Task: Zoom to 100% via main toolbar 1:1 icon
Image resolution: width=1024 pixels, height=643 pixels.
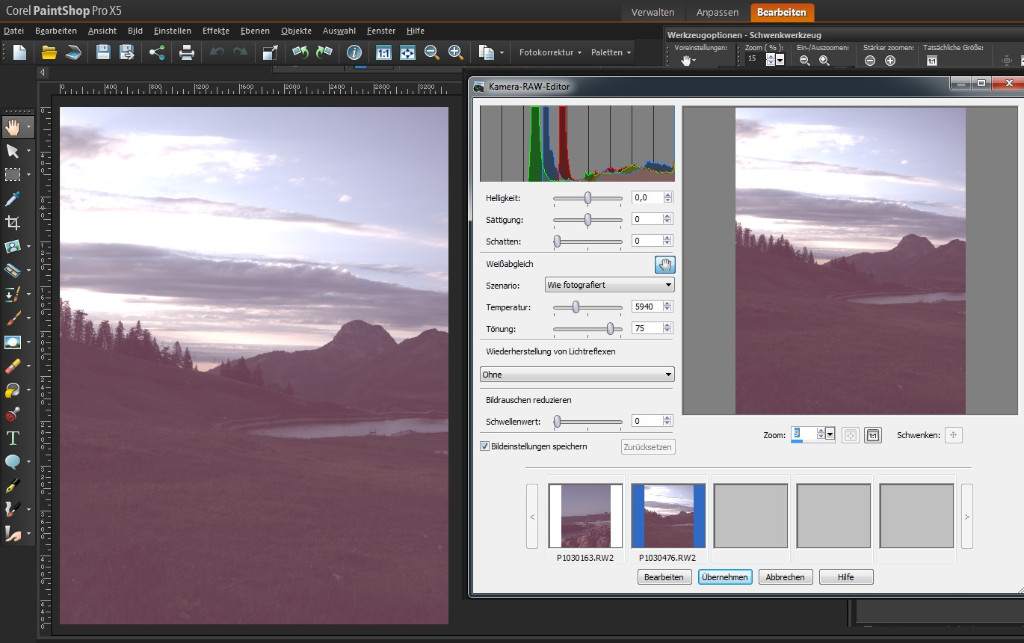Action: 383,52
